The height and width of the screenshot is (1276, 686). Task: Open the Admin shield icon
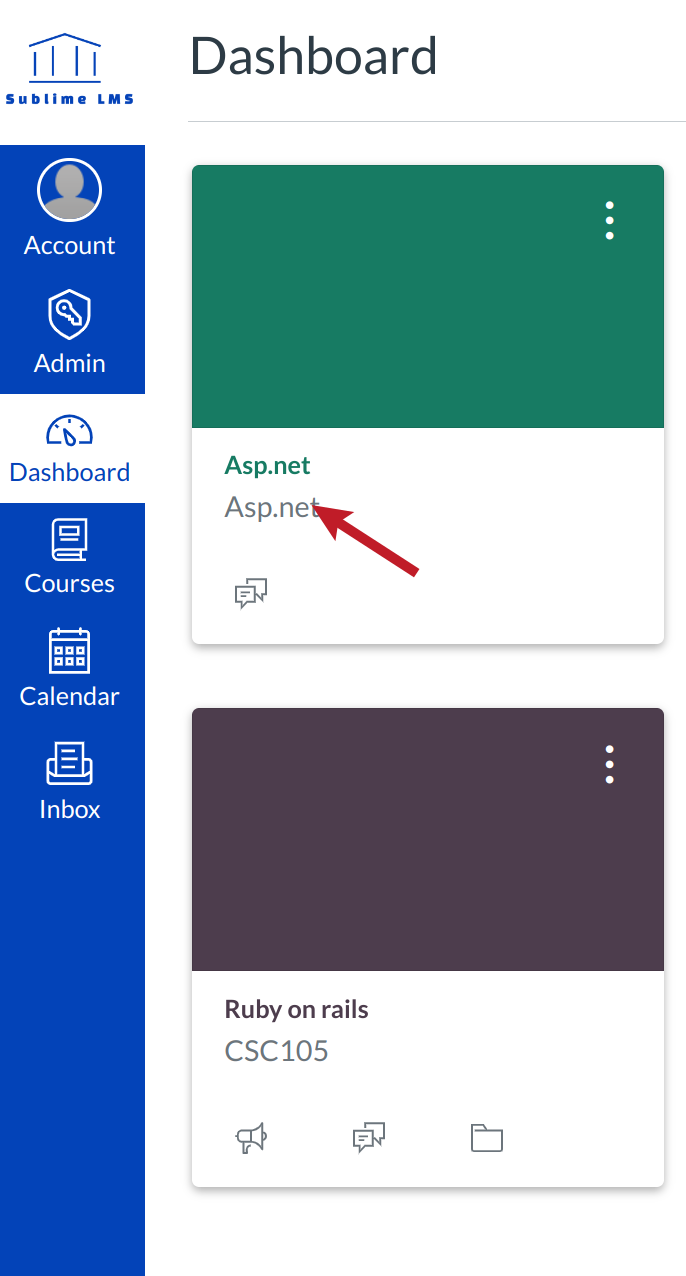pyautogui.click(x=69, y=315)
